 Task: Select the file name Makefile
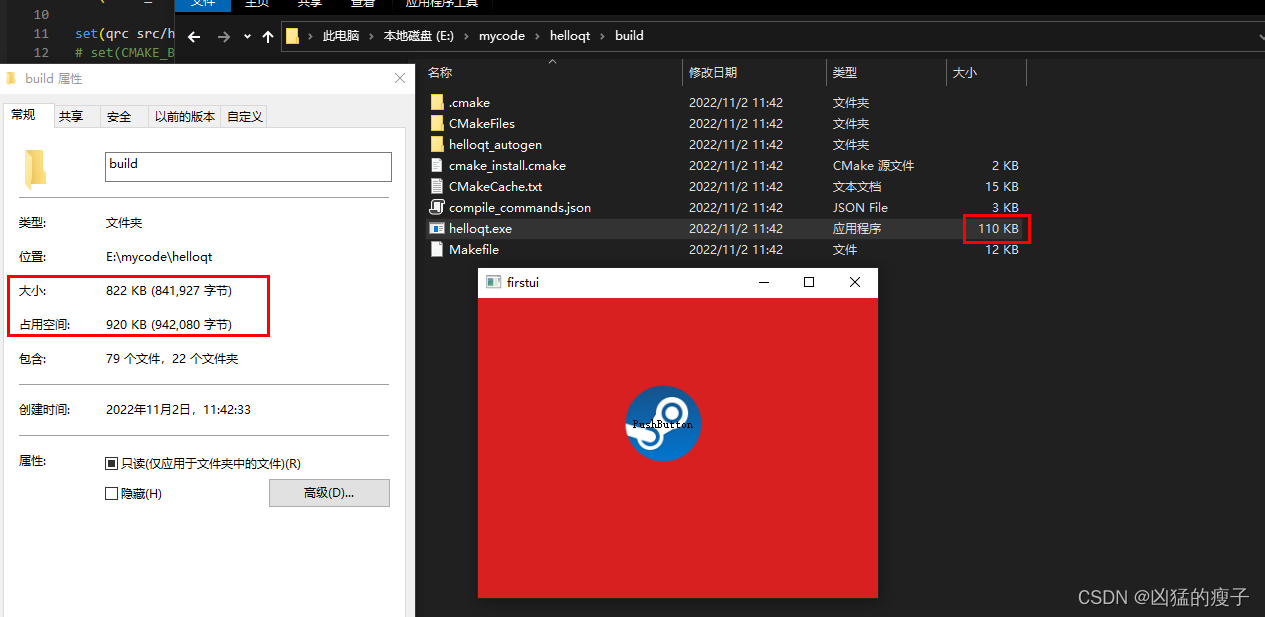point(474,249)
